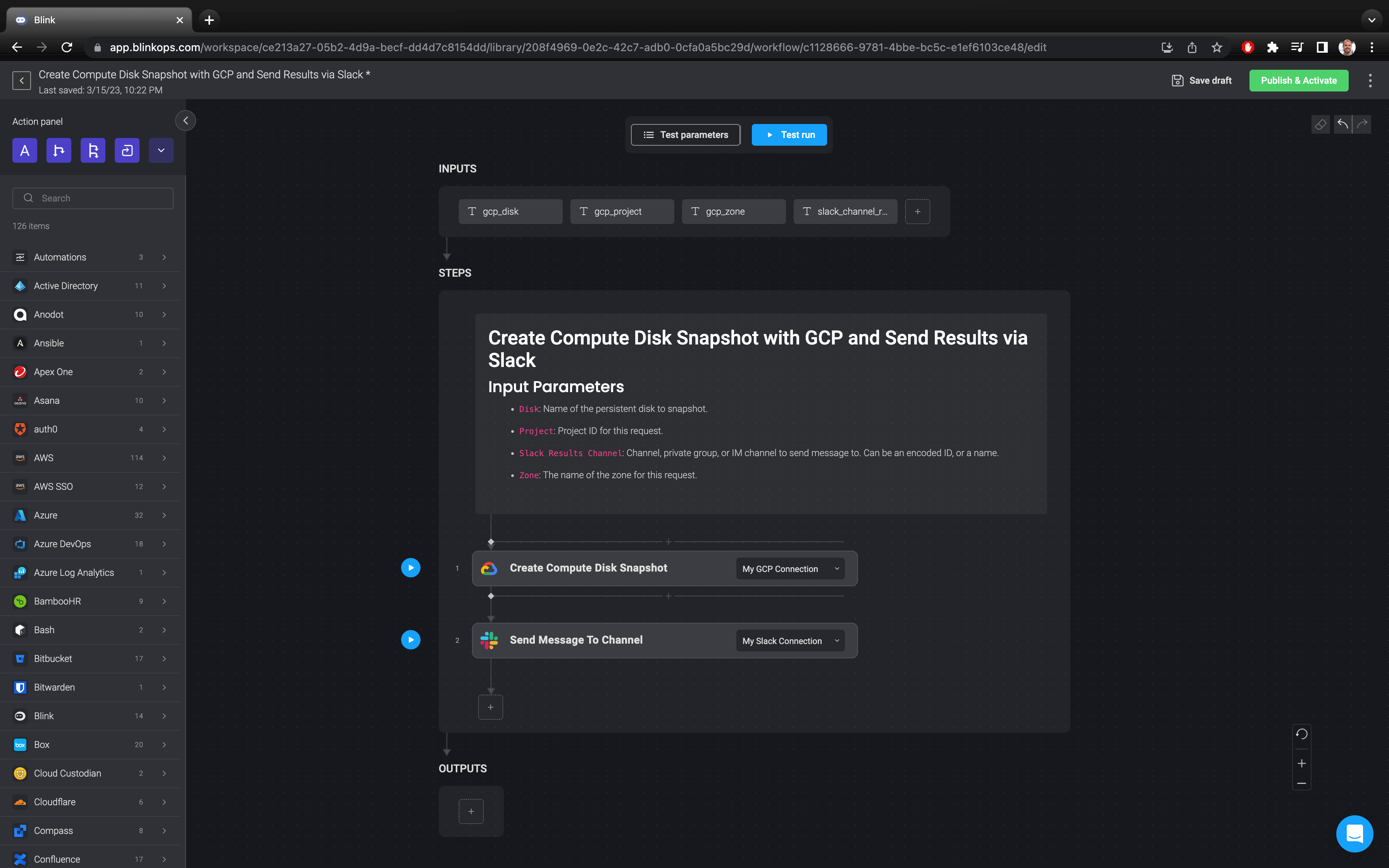Select the loop step tool

pos(127,150)
